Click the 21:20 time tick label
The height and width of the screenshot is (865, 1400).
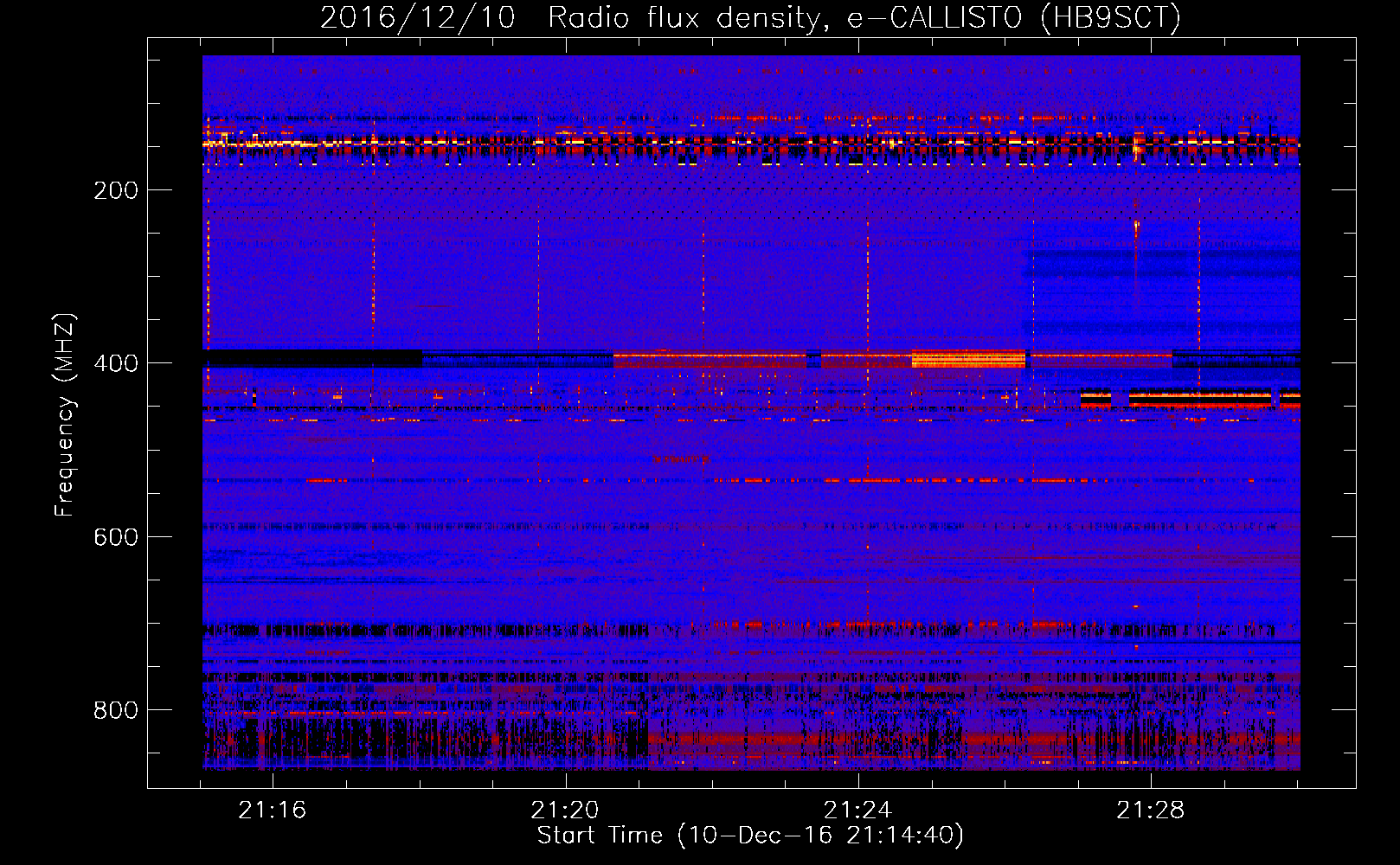(565, 811)
